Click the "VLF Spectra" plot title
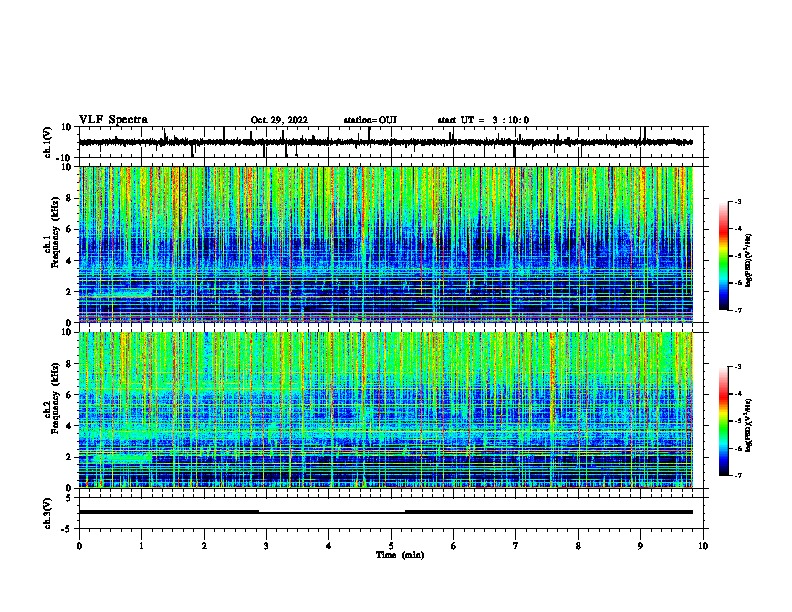 pos(113,120)
